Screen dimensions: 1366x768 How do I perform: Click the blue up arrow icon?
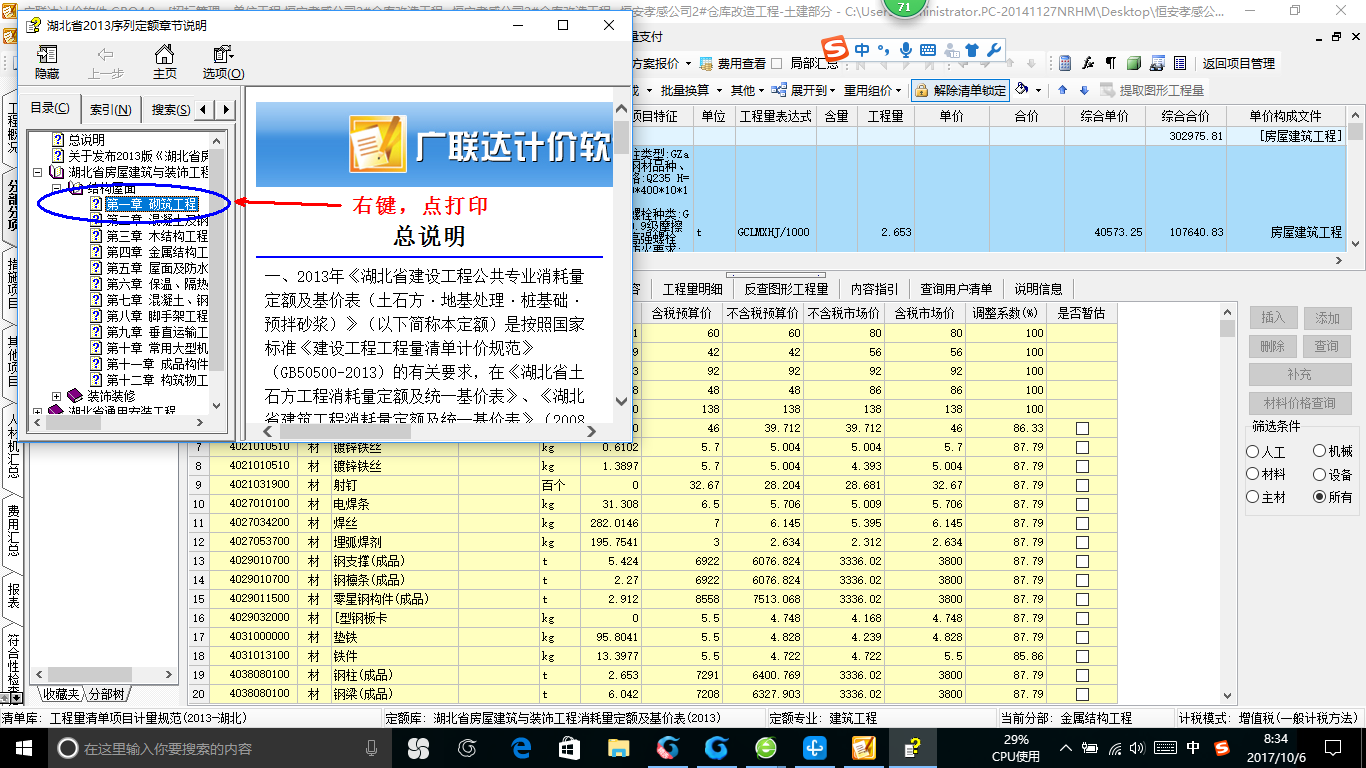point(1062,90)
